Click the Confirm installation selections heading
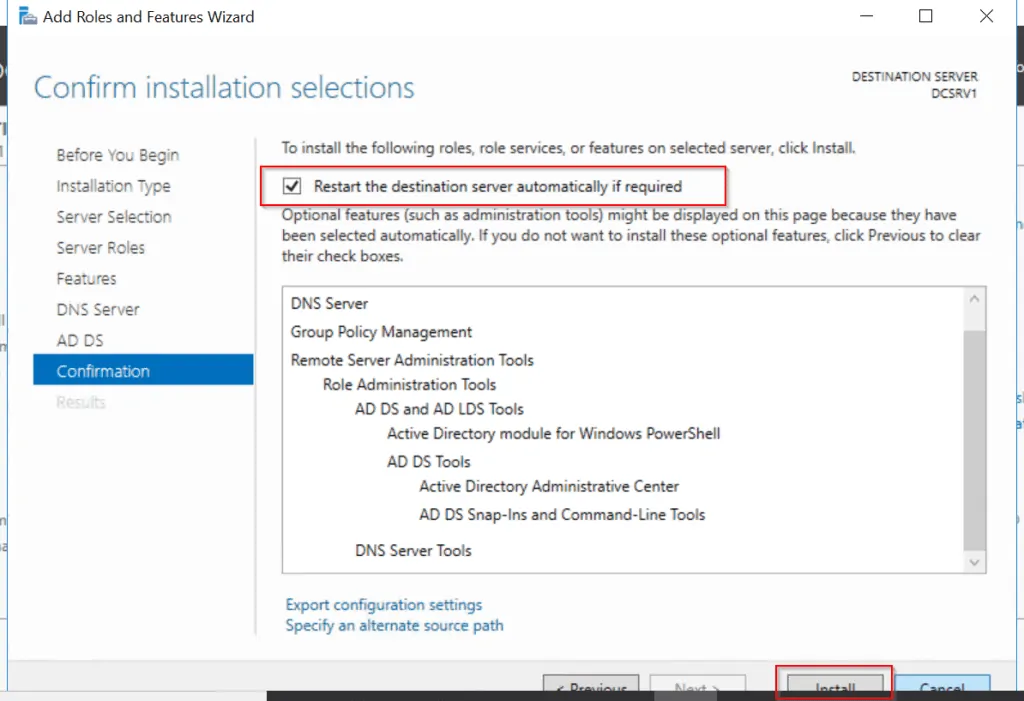 tap(224, 88)
